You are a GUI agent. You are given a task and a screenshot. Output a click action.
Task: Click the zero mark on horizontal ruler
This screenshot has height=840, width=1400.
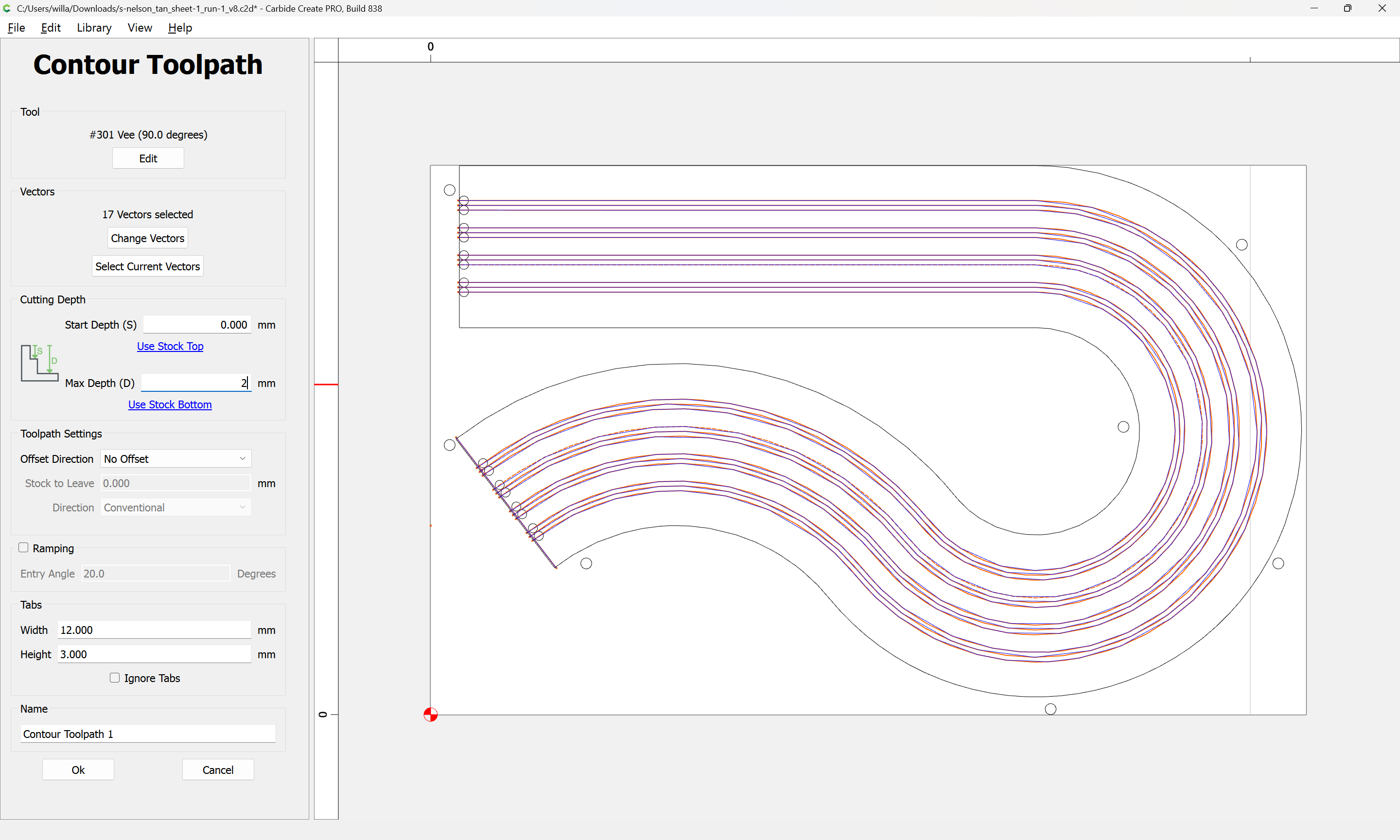[430, 47]
